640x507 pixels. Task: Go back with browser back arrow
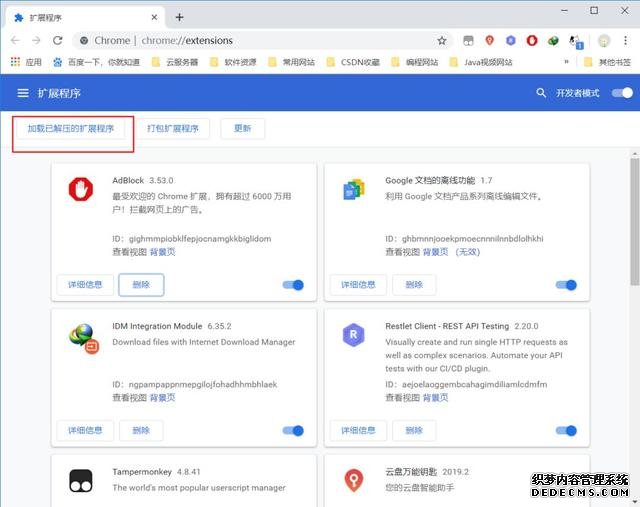point(15,40)
